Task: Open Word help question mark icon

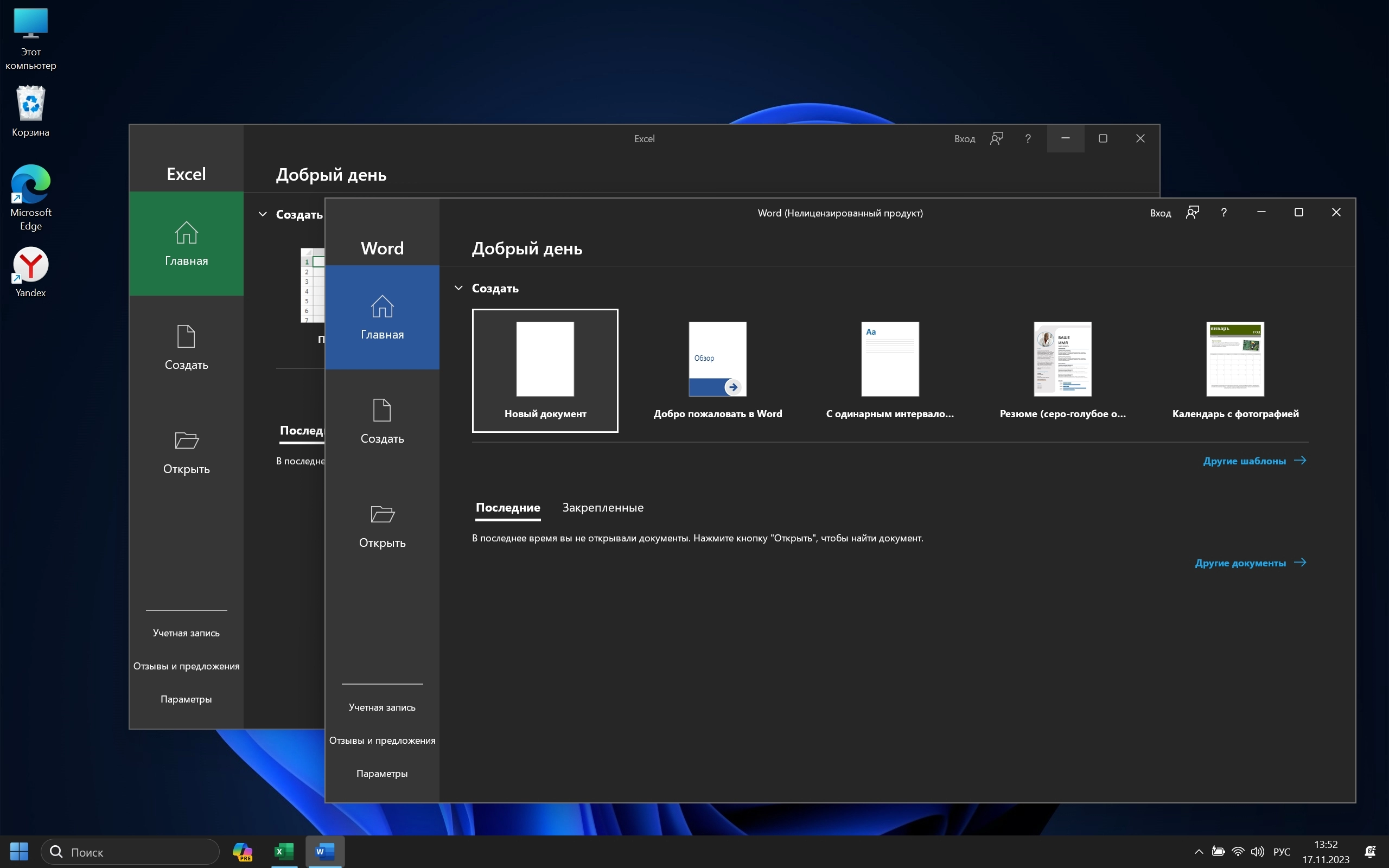Action: tap(1224, 213)
